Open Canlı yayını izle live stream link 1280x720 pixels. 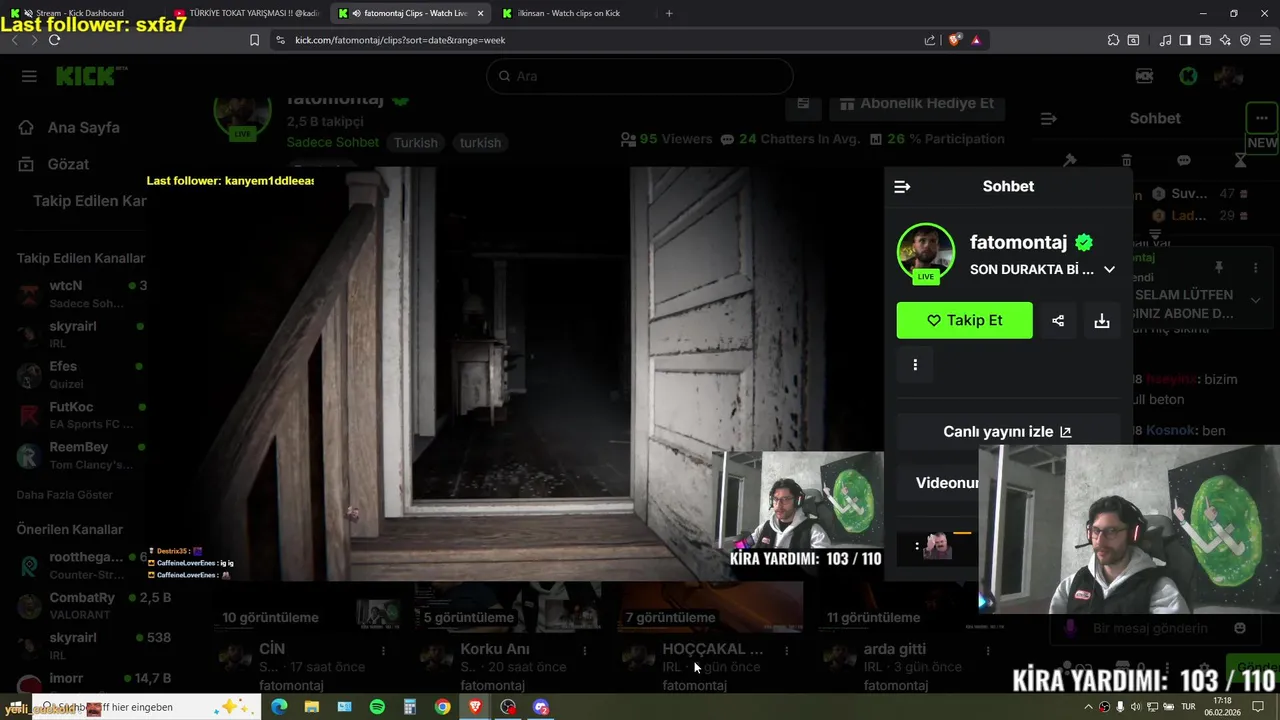[1007, 432]
